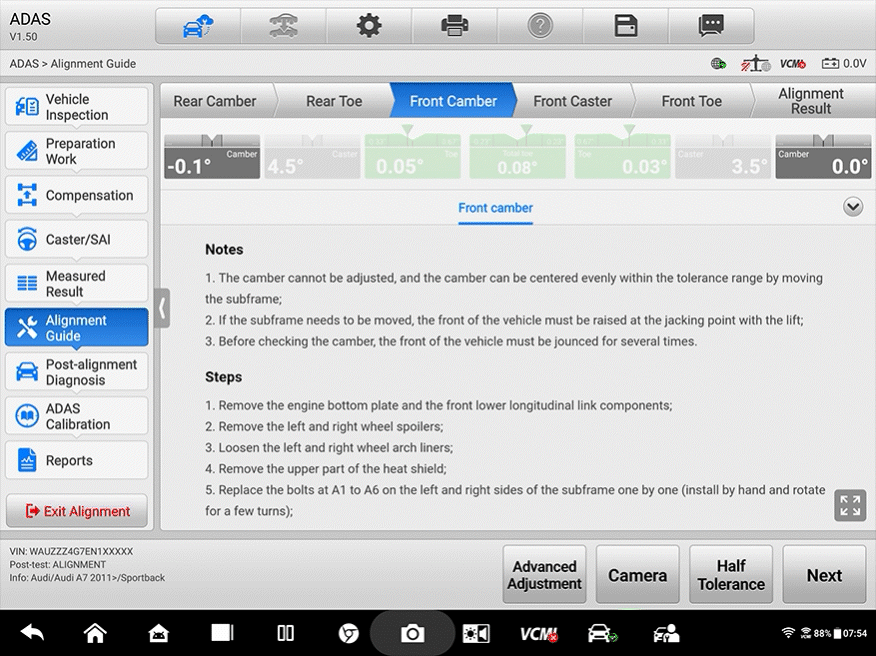The image size is (876, 656).
Task: Open the settings gear in top toolbar
Action: click(x=369, y=26)
